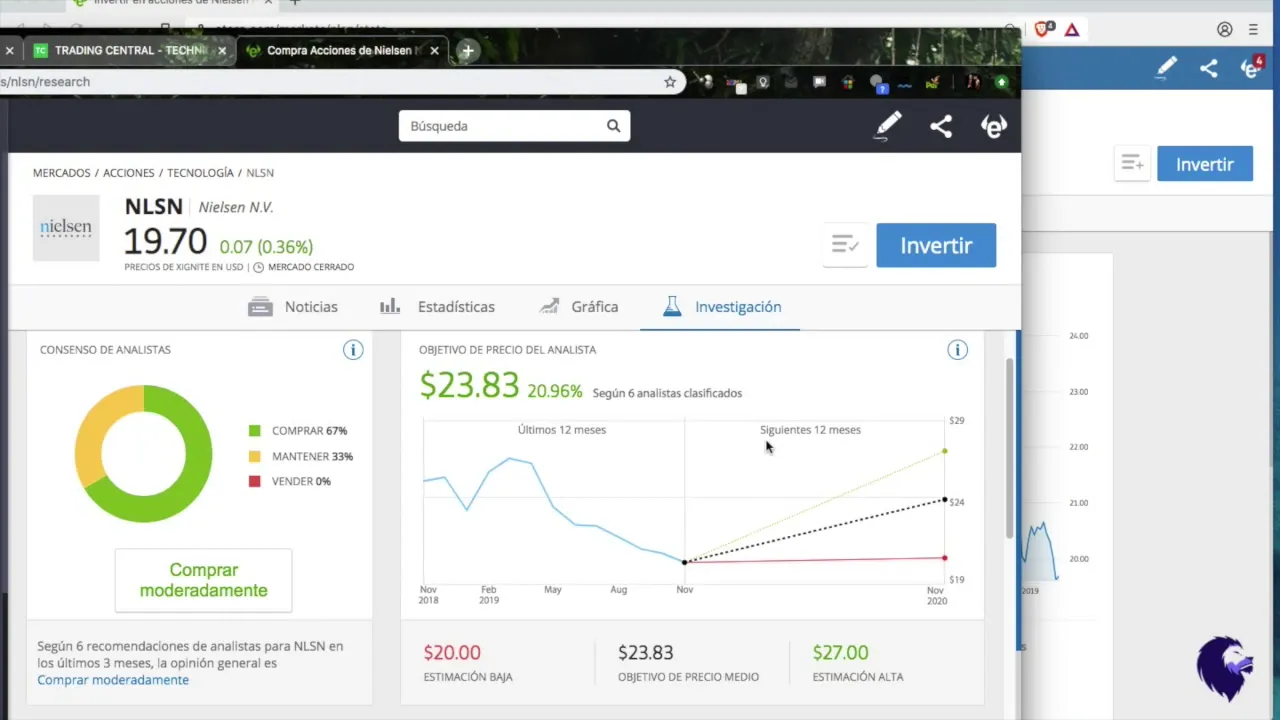
Task: Click the $20.00 Estimación Baja value
Action: point(452,653)
